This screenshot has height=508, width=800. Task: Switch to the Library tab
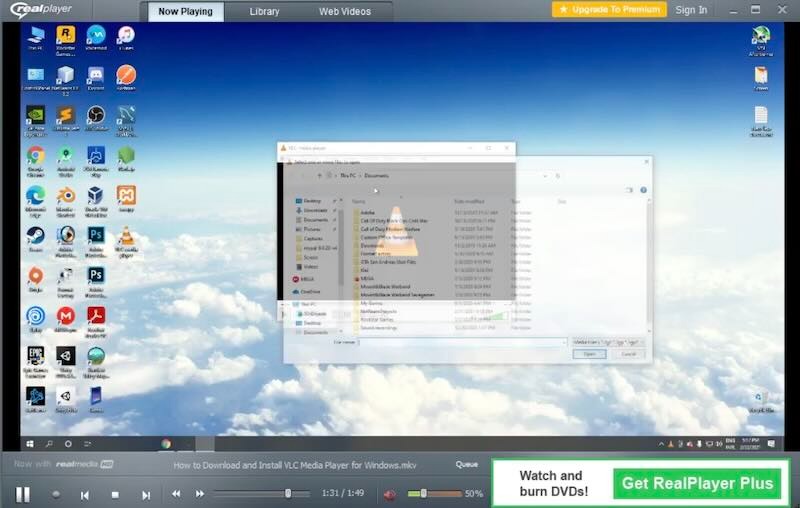[264, 11]
